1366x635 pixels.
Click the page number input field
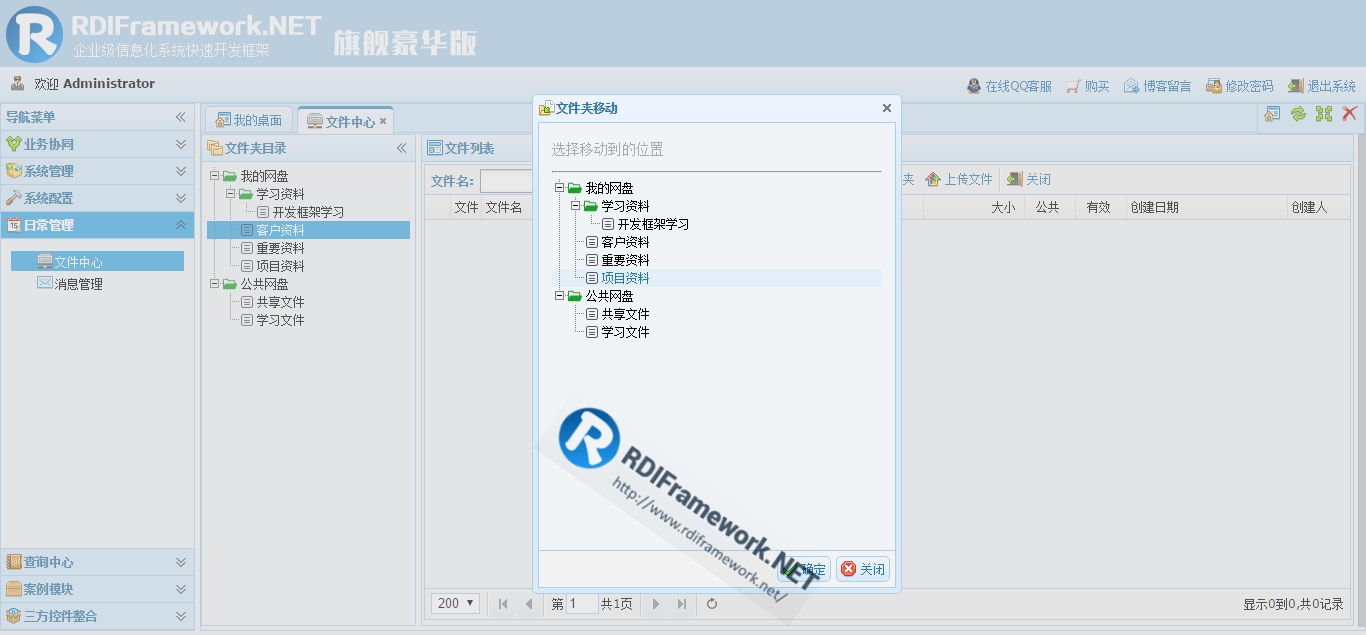point(581,604)
